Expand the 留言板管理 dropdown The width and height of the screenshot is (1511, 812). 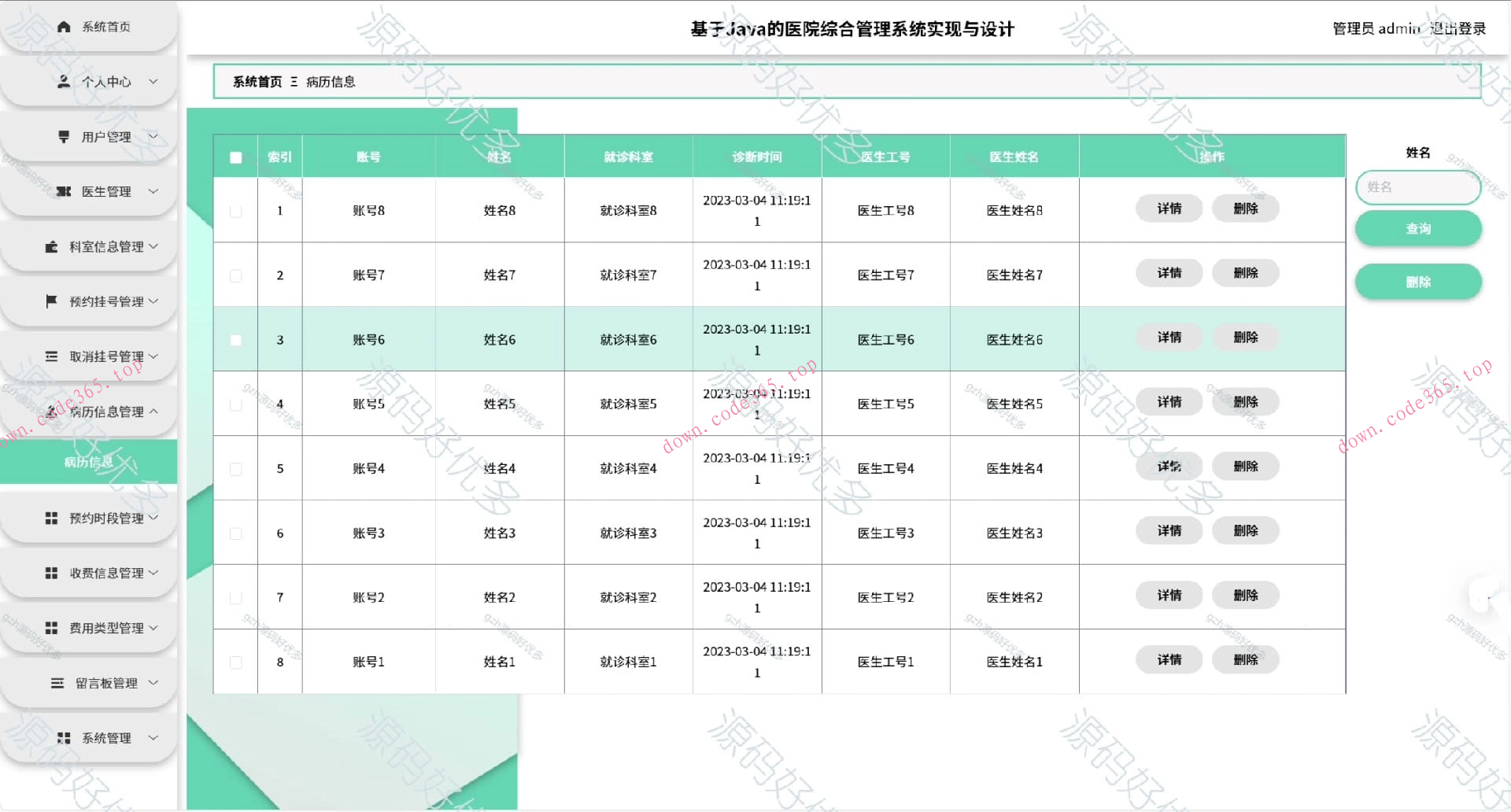154,682
